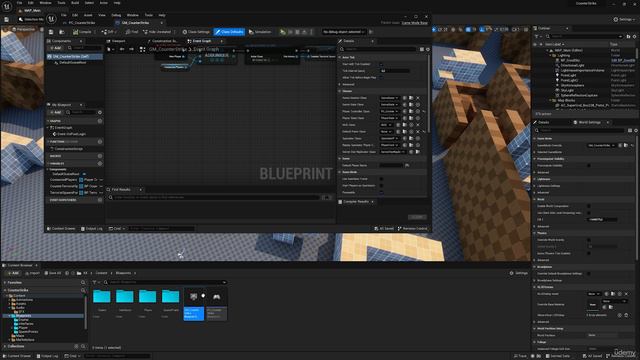
Task: Click the Compile button in the blueprint toolbar
Action: [82, 32]
